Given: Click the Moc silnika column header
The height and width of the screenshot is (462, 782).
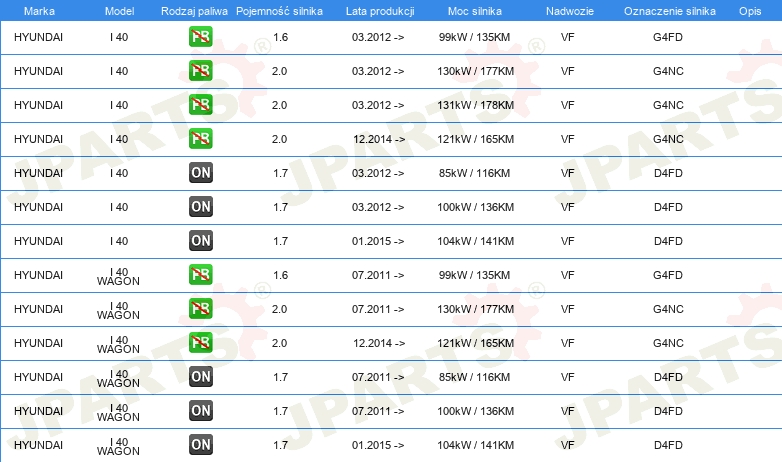Looking at the screenshot, I should point(475,11).
